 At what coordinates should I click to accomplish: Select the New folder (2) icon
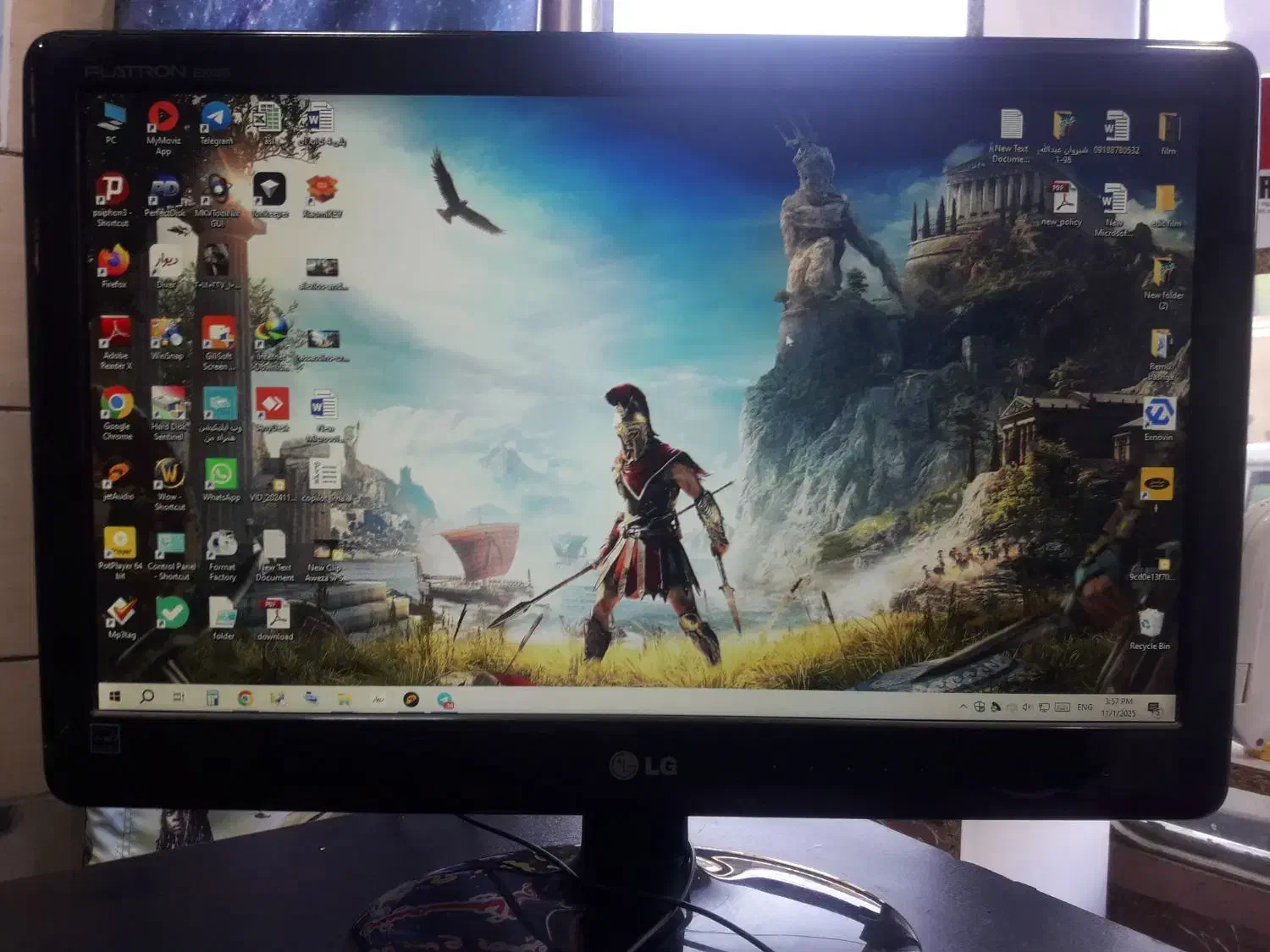click(1163, 283)
